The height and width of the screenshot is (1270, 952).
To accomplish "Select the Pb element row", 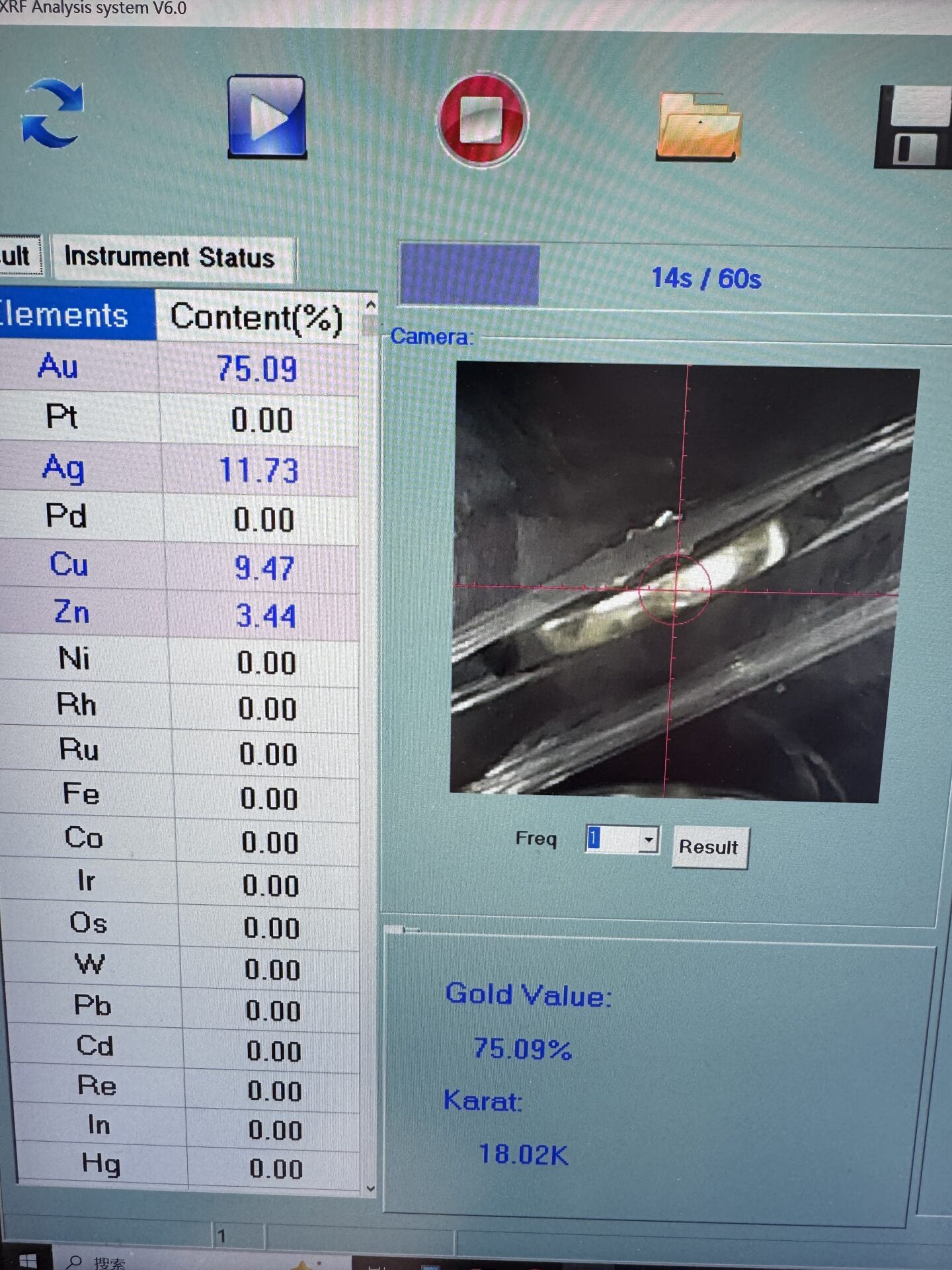I will (x=182, y=1007).
